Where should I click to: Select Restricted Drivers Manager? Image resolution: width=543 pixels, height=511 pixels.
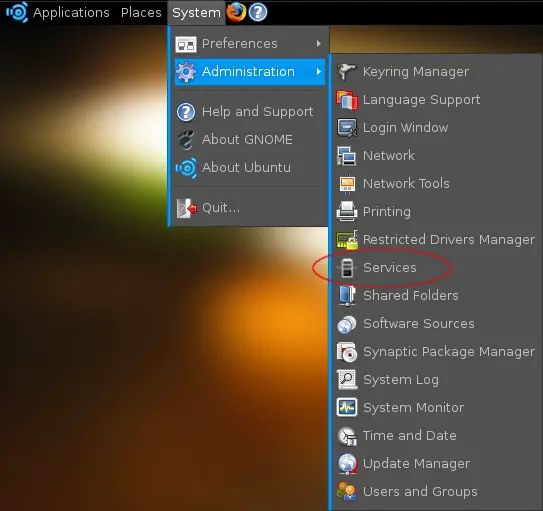[436, 240]
